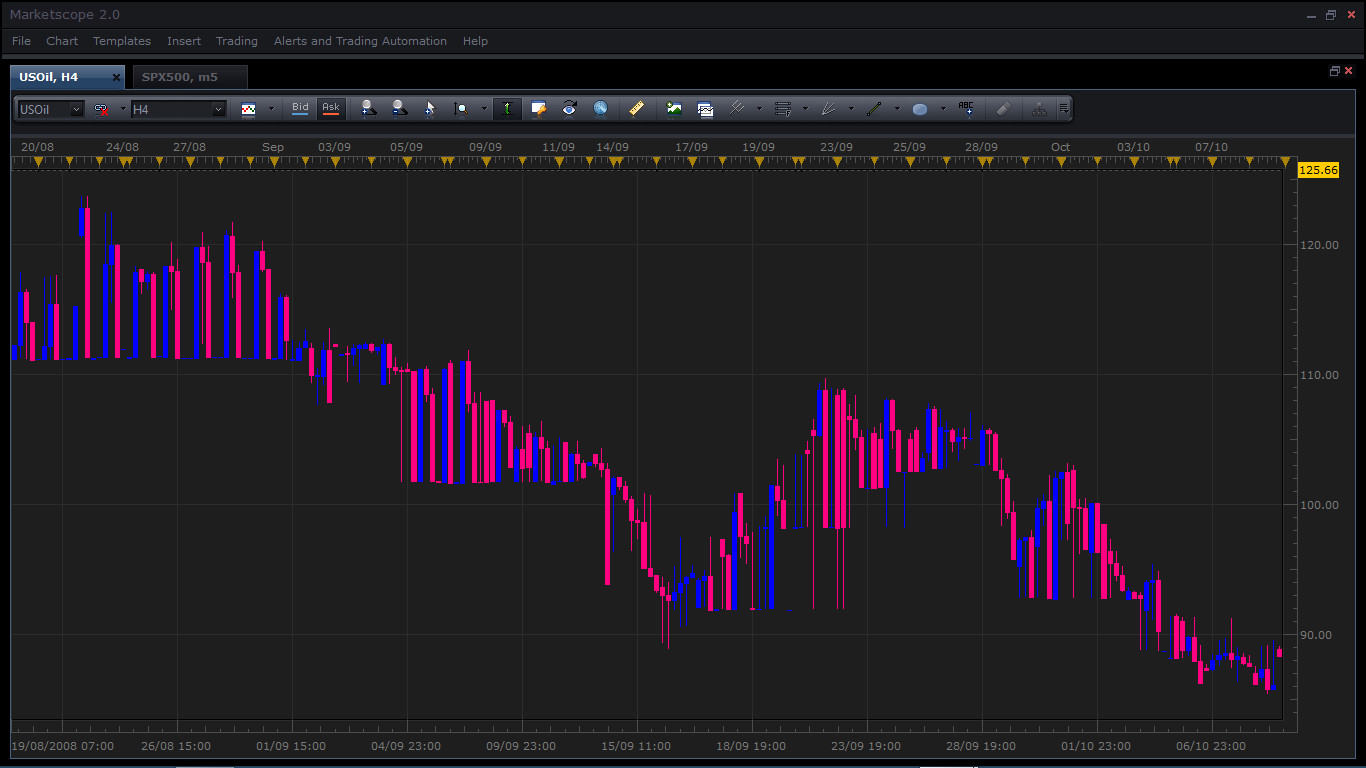Image resolution: width=1366 pixels, height=768 pixels.
Task: Expand the chart type dropdown arrow
Action: click(271, 109)
